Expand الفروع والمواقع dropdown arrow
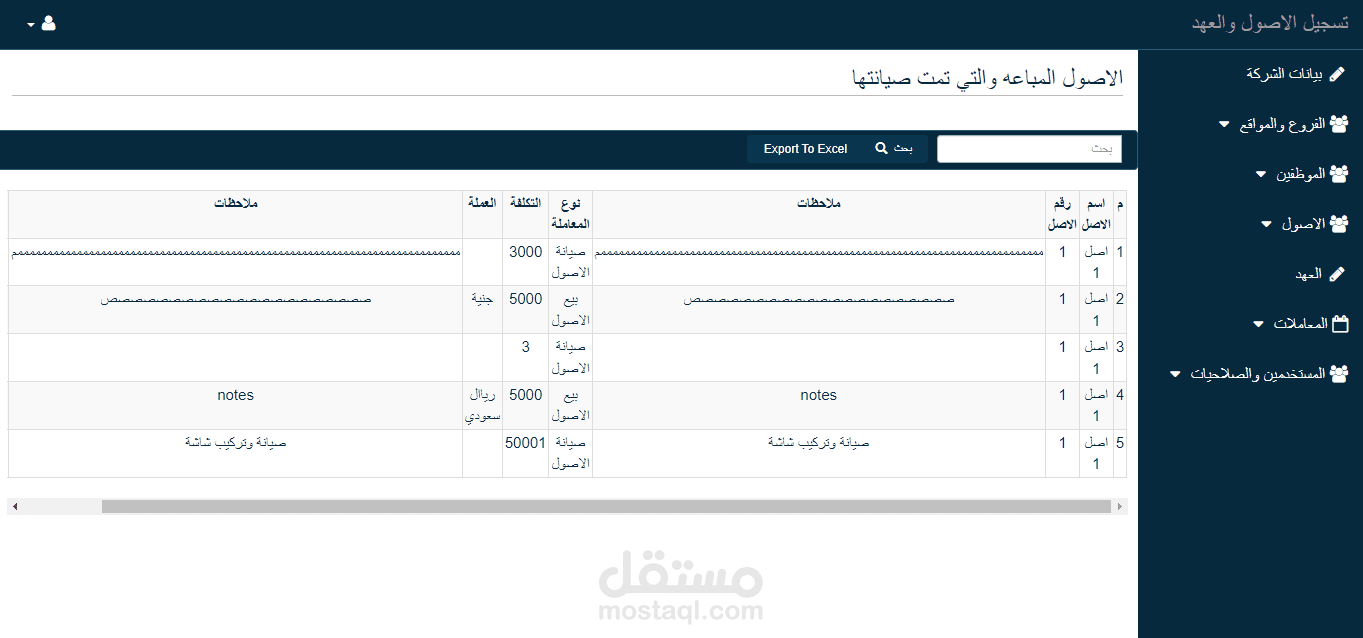Screen dimensions: 1363x638 click(1224, 125)
